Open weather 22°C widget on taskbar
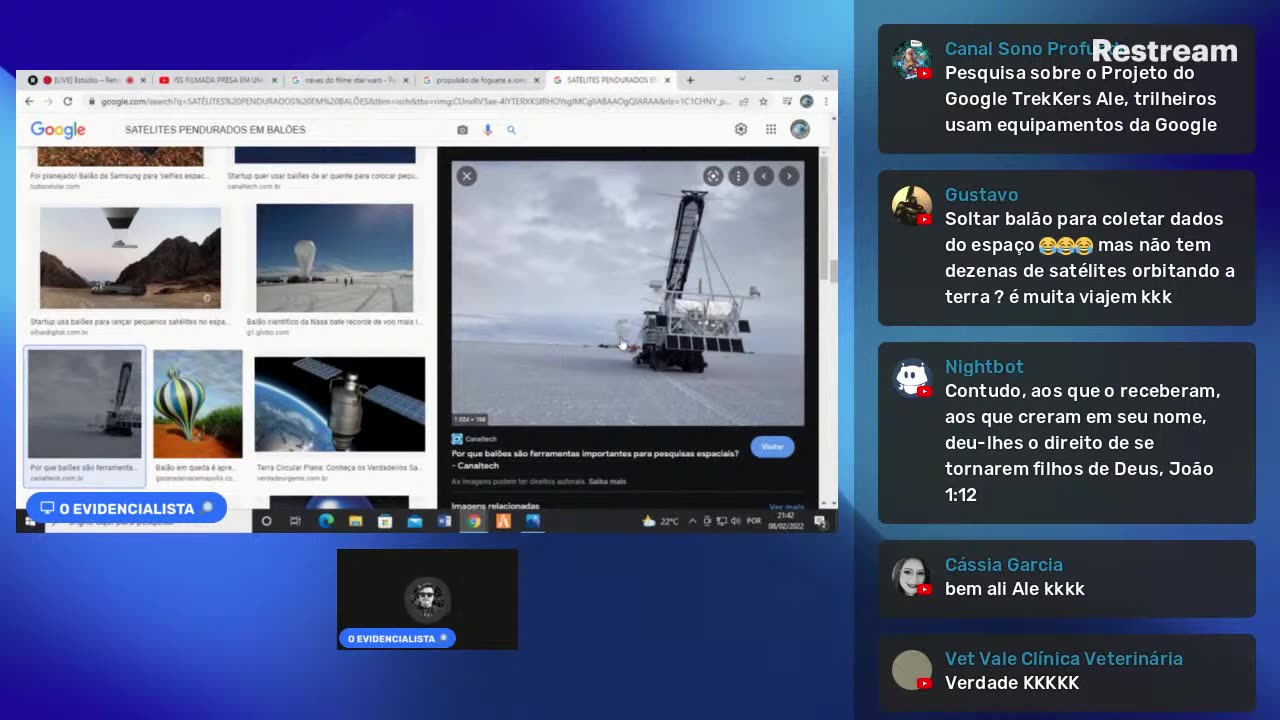The height and width of the screenshot is (720, 1280). coord(661,521)
